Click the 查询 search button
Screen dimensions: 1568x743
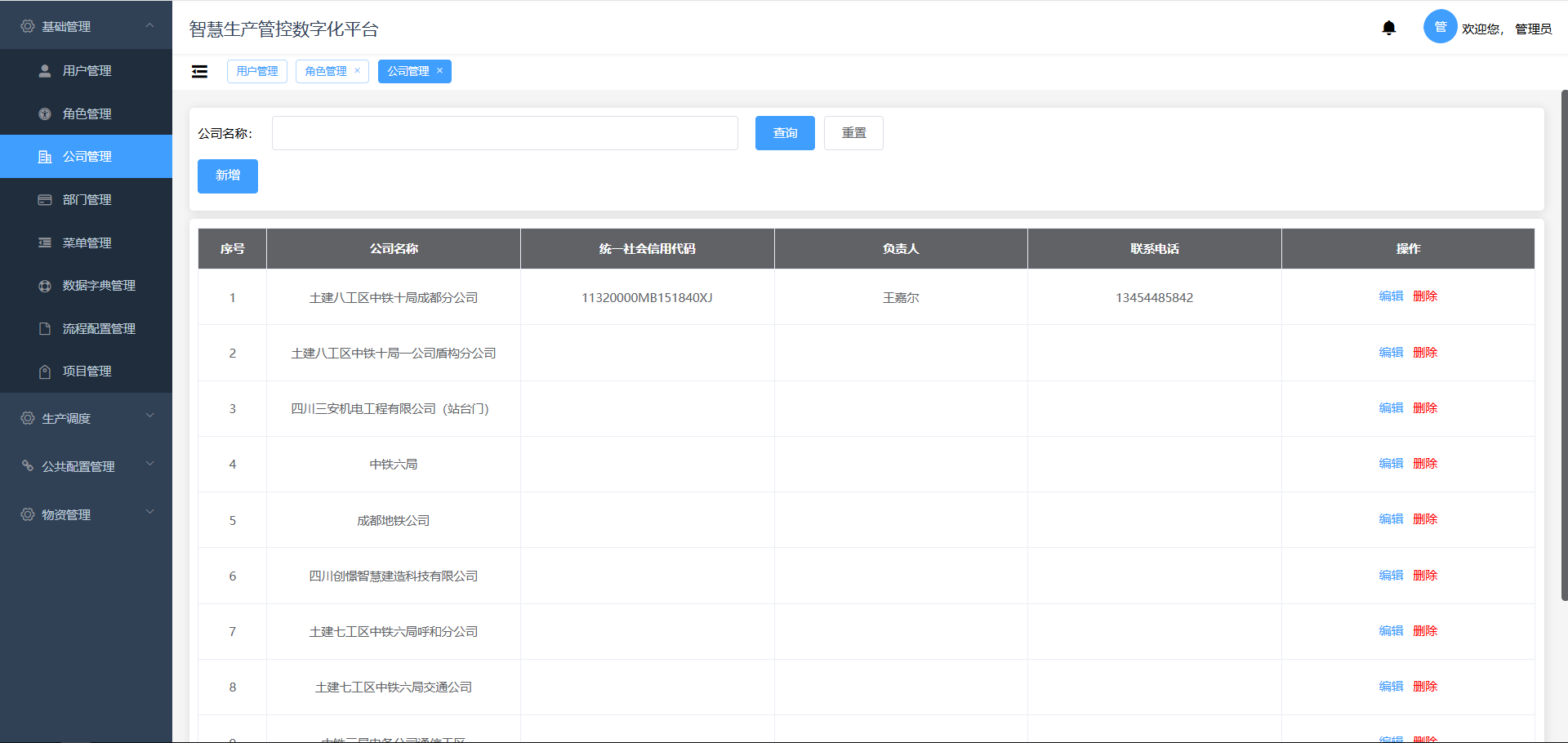click(x=785, y=133)
